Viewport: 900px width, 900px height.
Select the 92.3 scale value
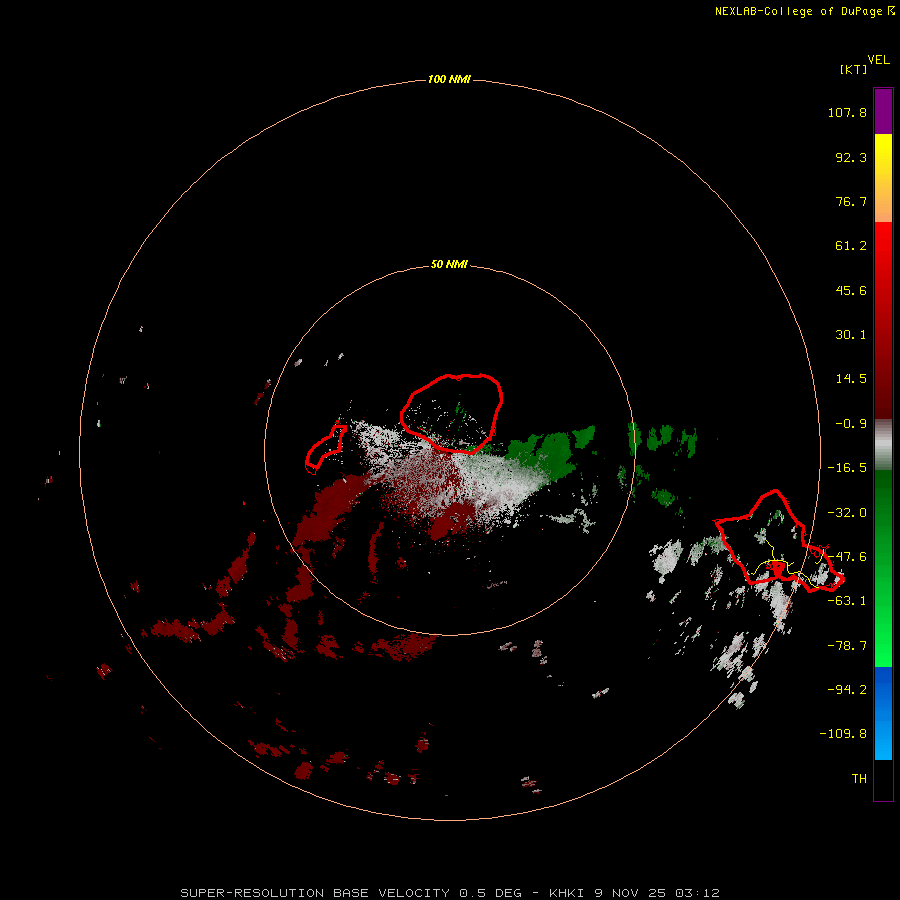point(851,157)
